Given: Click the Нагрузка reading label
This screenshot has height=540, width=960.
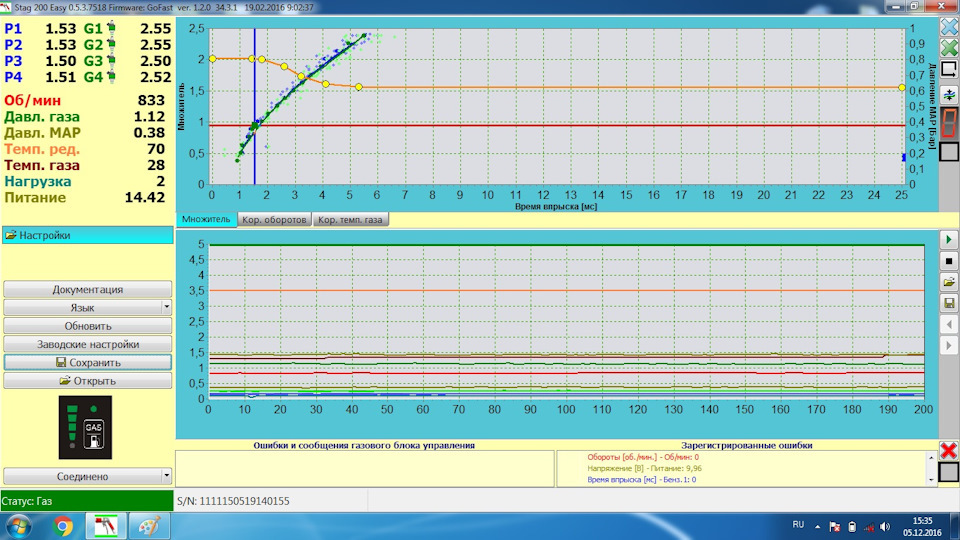Looking at the screenshot, I should (37, 181).
